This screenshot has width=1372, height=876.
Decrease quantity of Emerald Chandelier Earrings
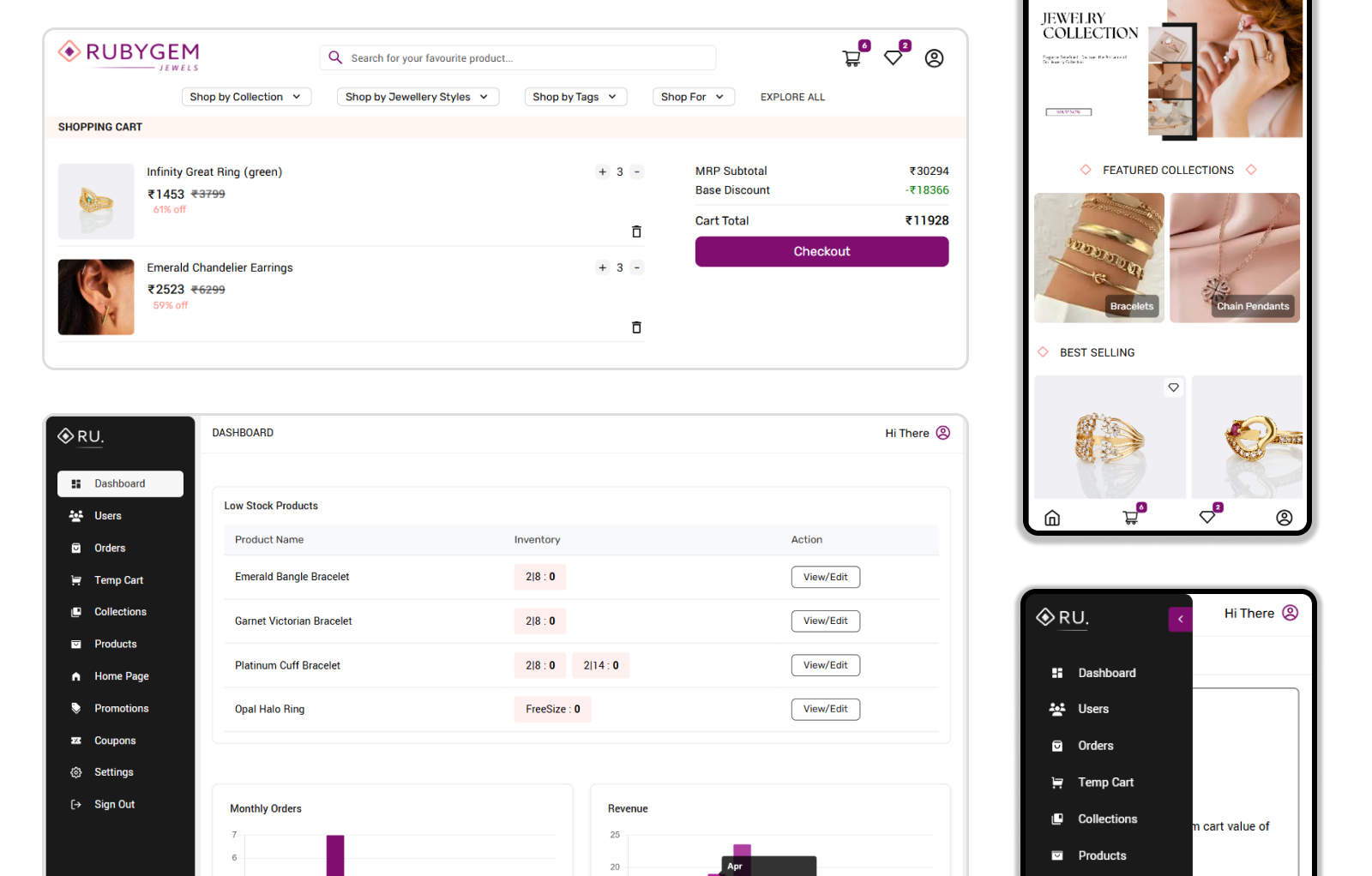636,267
